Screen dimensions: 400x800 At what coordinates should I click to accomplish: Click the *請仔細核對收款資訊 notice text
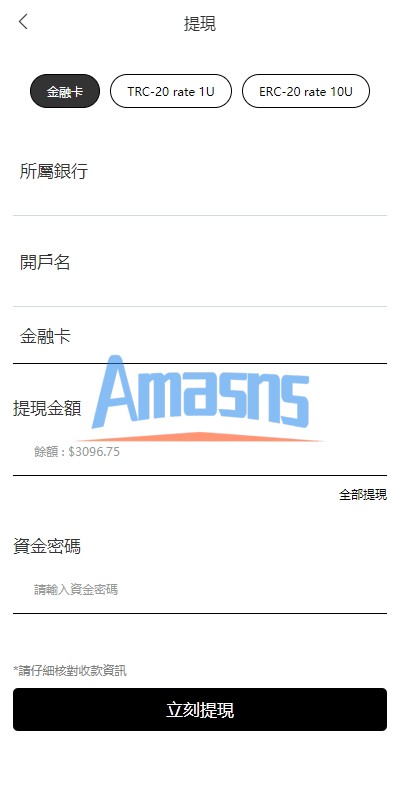[70, 670]
